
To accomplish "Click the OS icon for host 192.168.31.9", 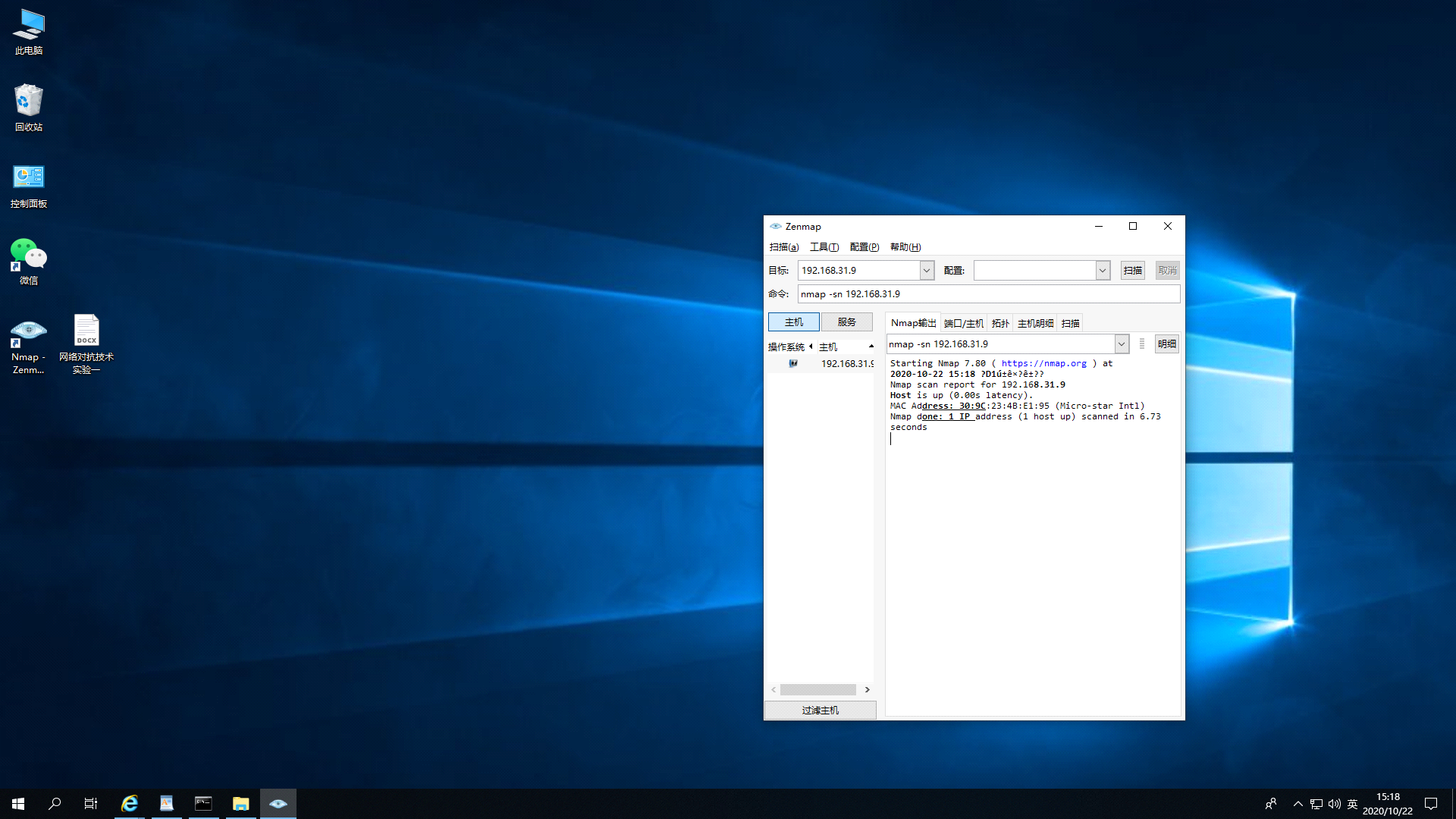I will [793, 364].
